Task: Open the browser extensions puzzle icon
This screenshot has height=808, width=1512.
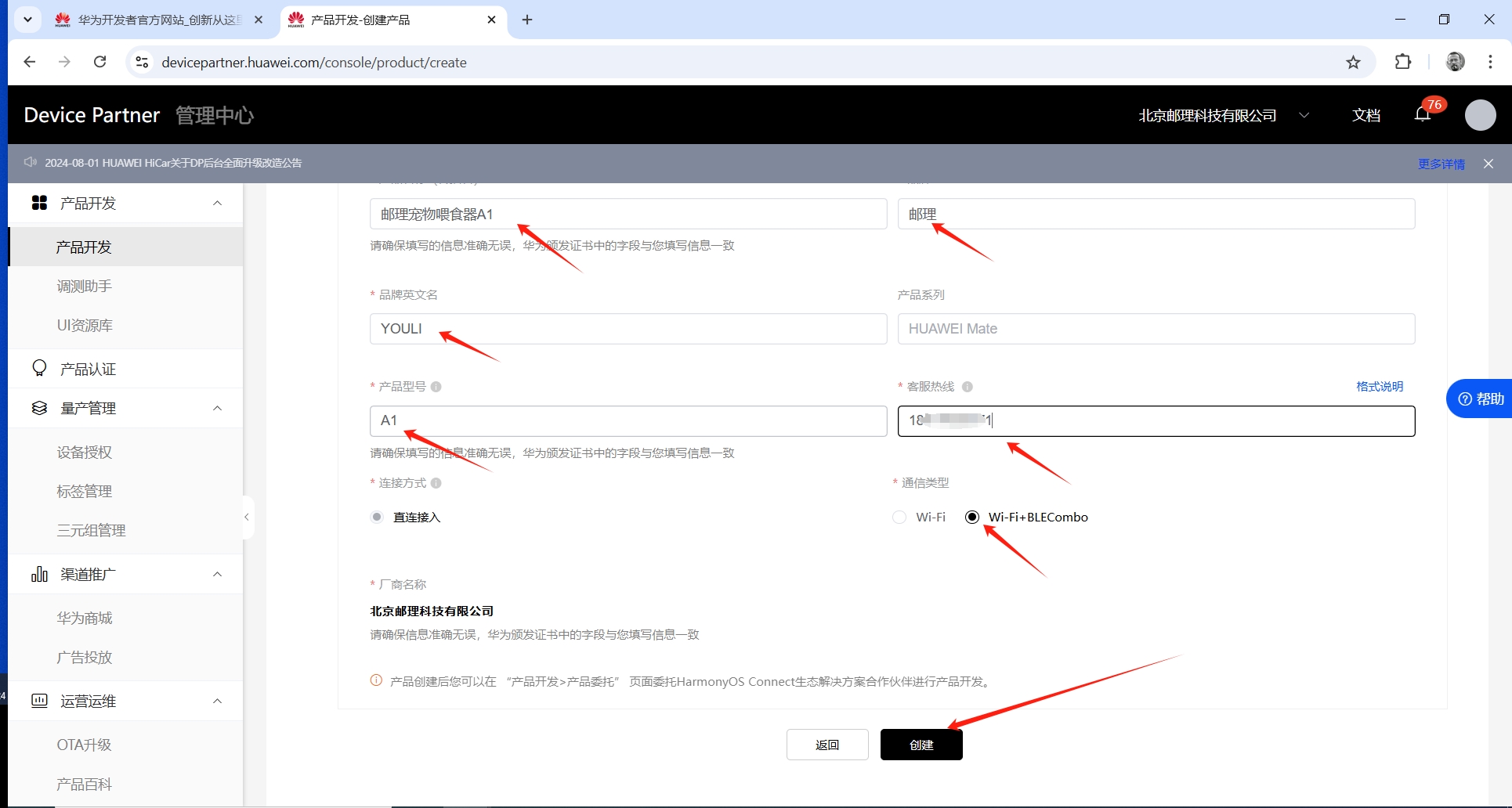Action: (x=1403, y=62)
